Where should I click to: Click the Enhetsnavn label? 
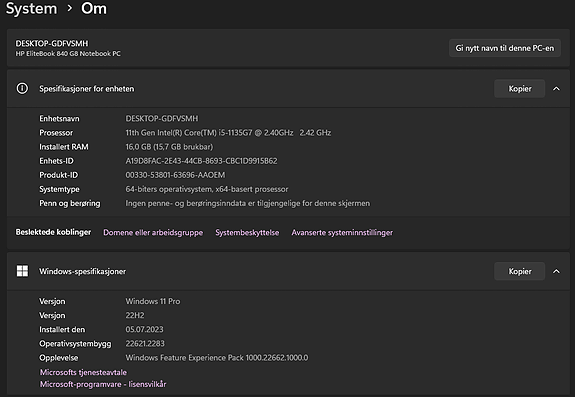[59, 118]
